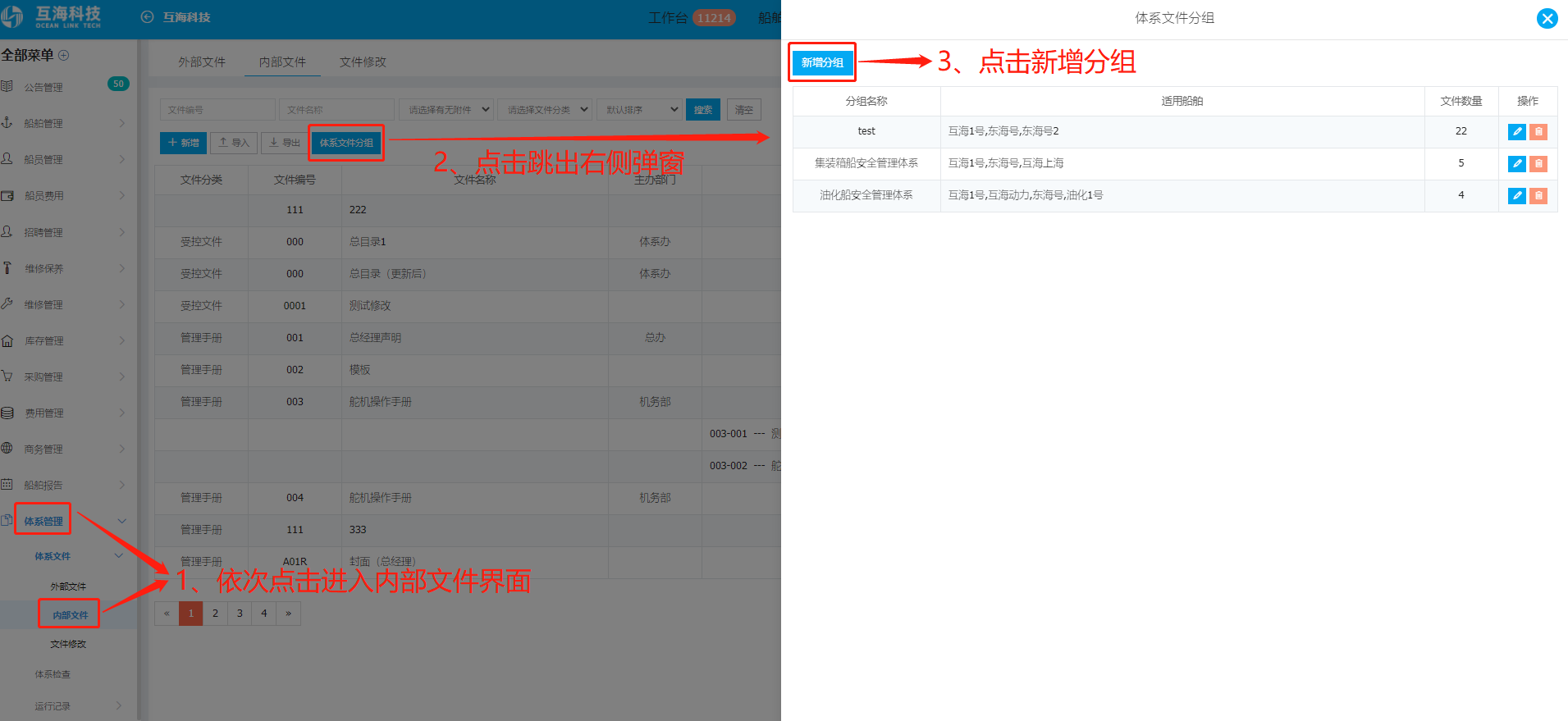Click the 运行记录 sidebar item
This screenshot has width=1568, height=721.
click(53, 705)
